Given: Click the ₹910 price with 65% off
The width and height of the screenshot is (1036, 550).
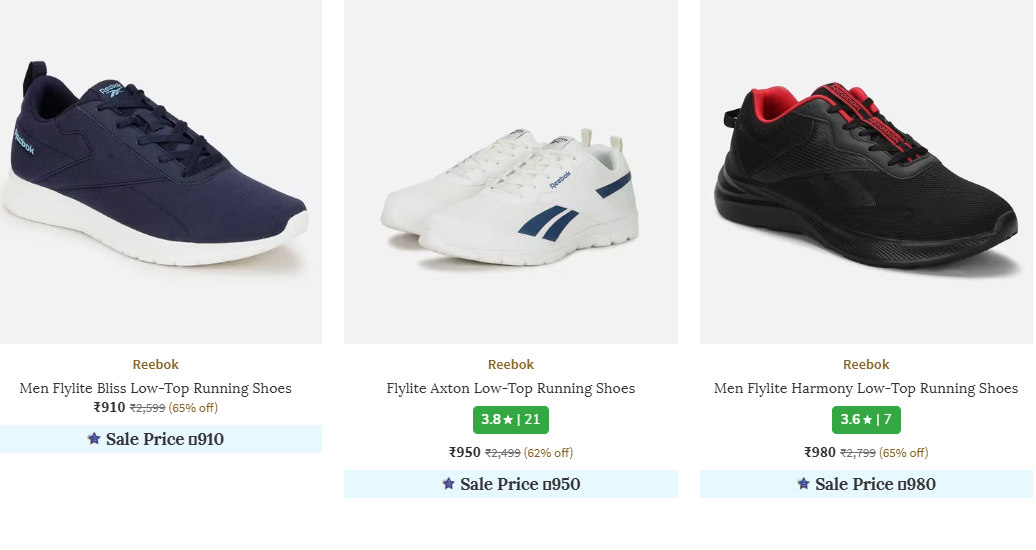Looking at the screenshot, I should [110, 407].
